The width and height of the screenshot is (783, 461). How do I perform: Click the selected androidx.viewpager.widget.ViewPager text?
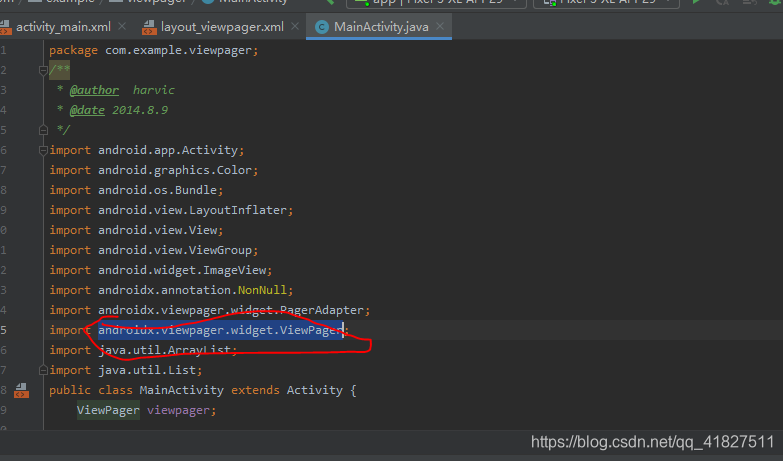point(220,330)
